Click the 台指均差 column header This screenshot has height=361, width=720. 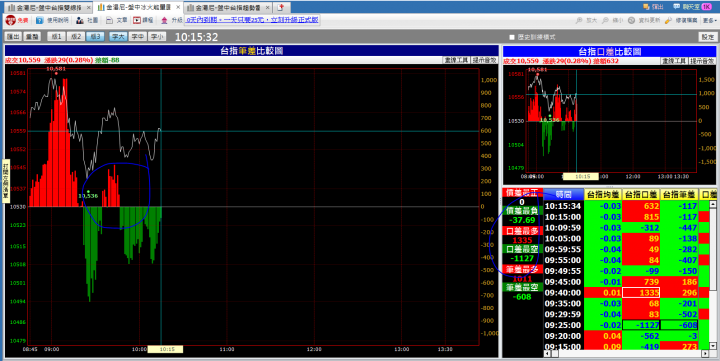tap(603, 194)
